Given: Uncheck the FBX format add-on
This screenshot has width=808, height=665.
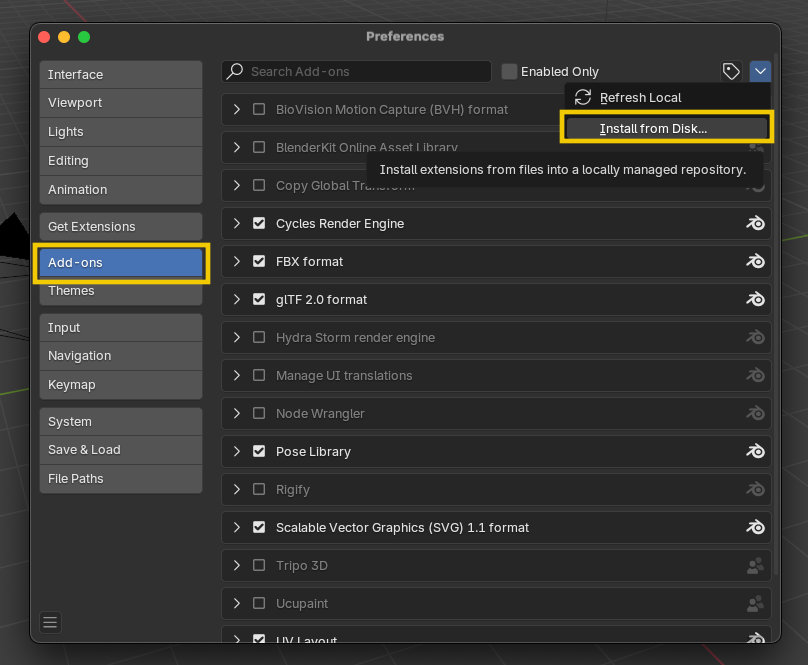Looking at the screenshot, I should pyautogui.click(x=259, y=261).
